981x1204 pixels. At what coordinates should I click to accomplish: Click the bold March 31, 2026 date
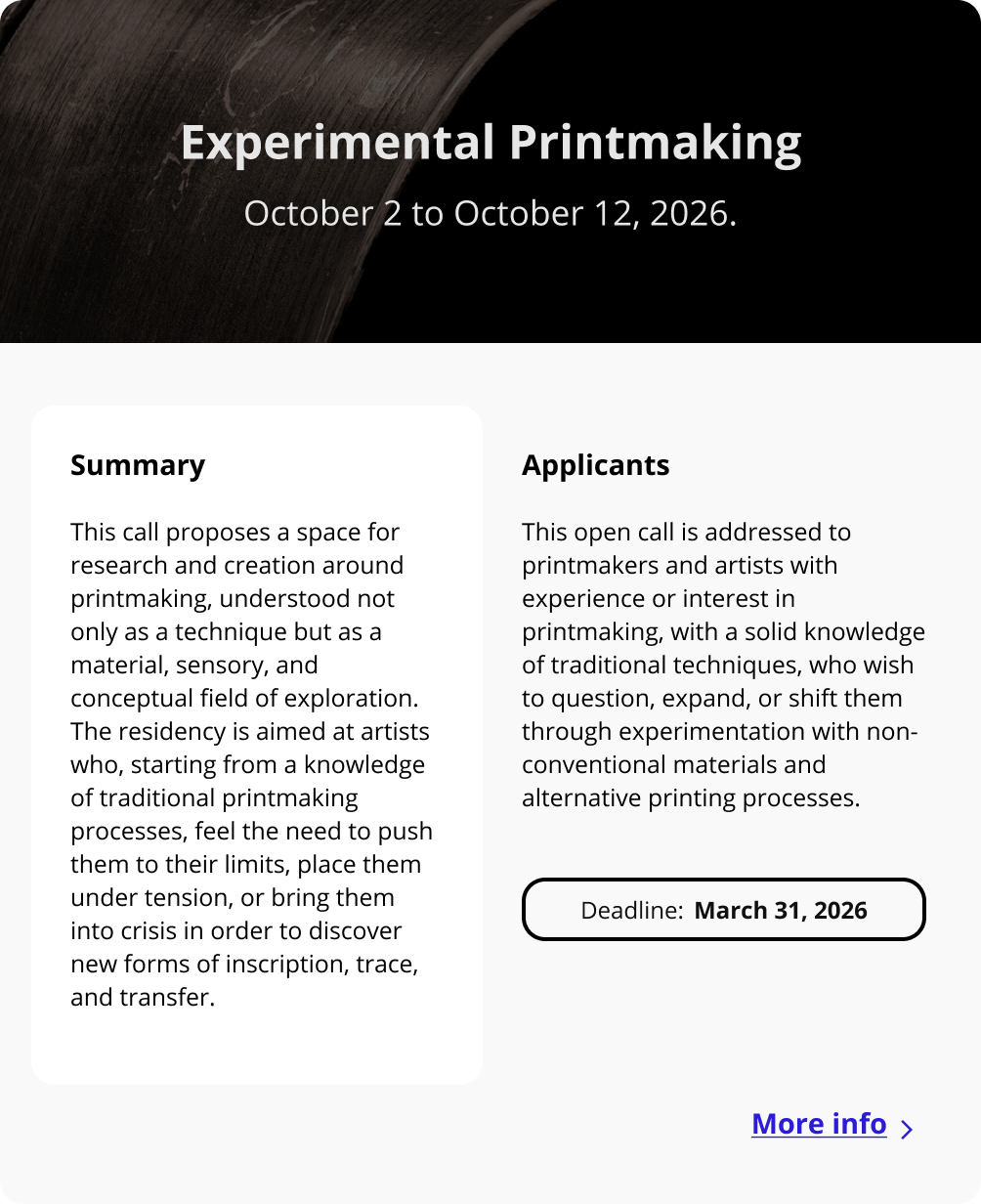click(x=781, y=911)
